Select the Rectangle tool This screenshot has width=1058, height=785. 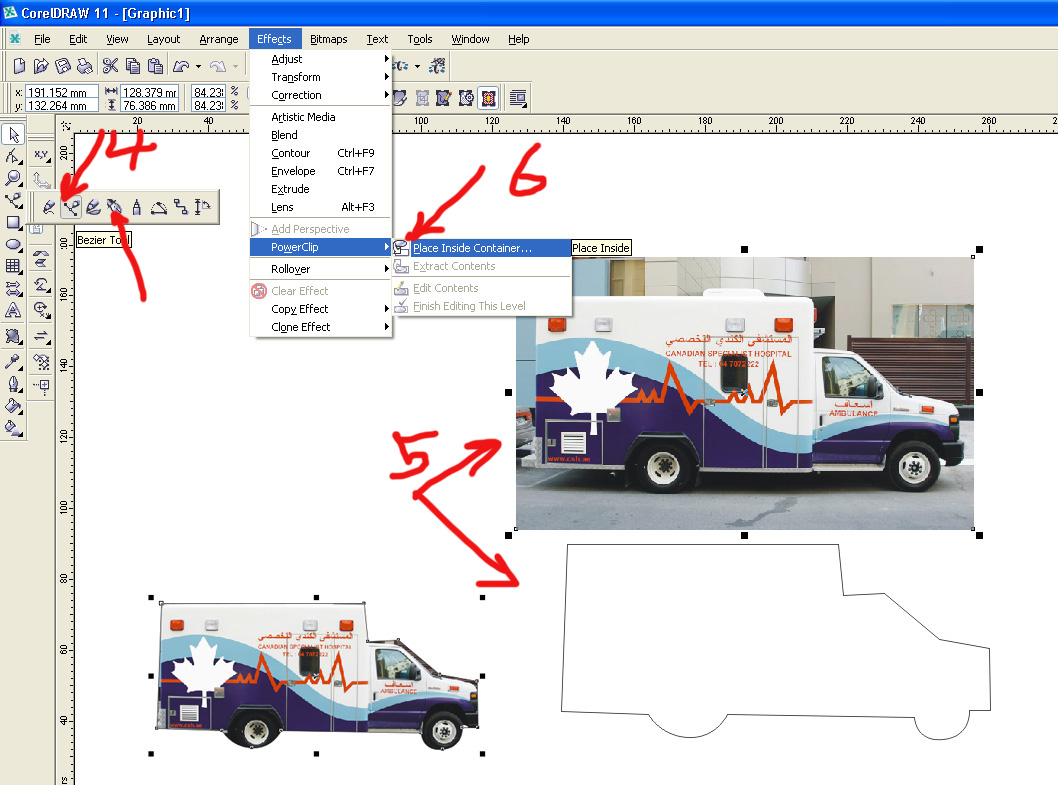pos(13,223)
